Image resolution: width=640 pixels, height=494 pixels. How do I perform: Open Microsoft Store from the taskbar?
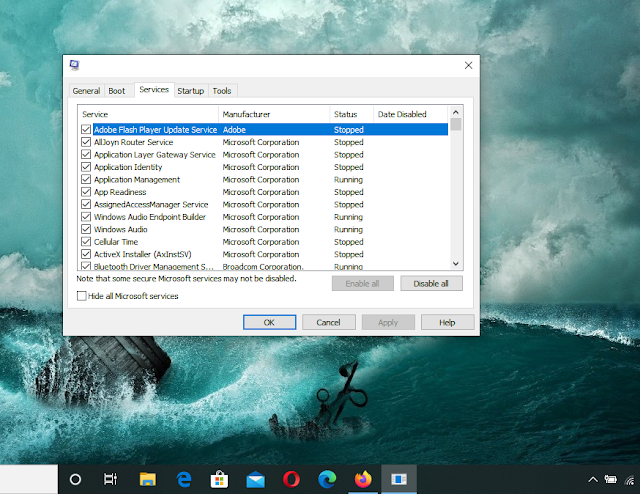(219, 479)
